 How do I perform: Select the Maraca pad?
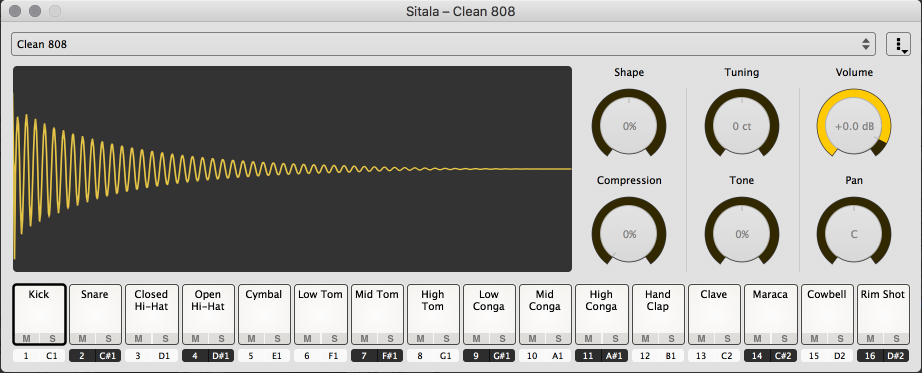pyautogui.click(x=770, y=314)
